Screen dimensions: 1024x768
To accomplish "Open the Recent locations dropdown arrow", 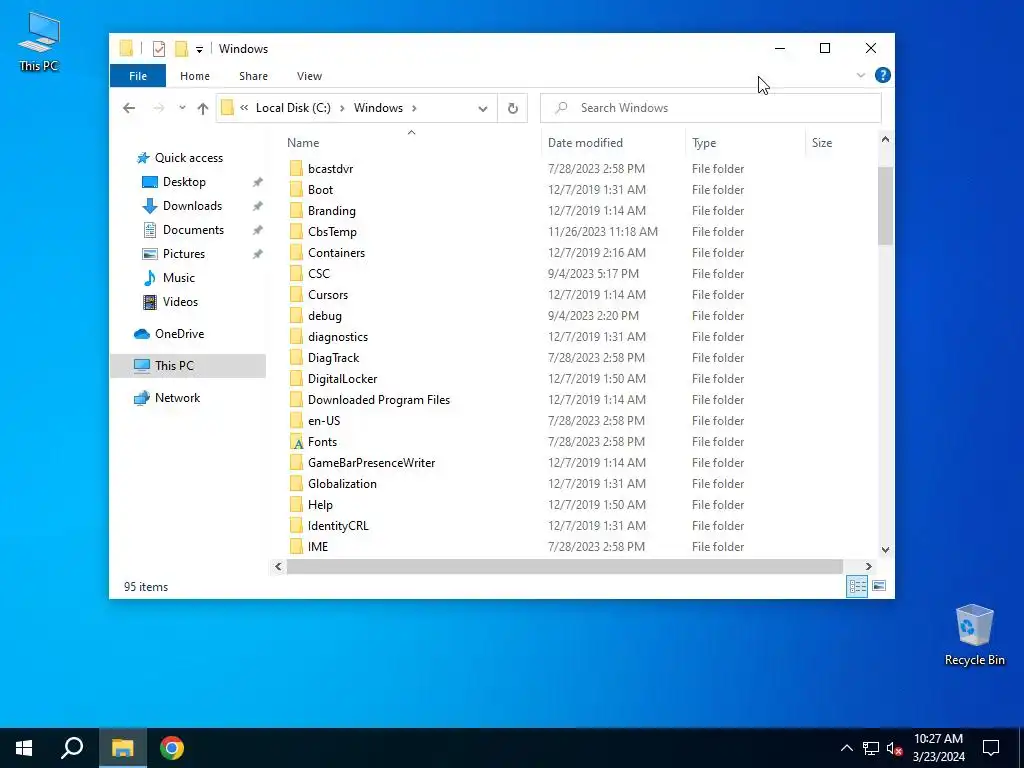I will click(182, 108).
